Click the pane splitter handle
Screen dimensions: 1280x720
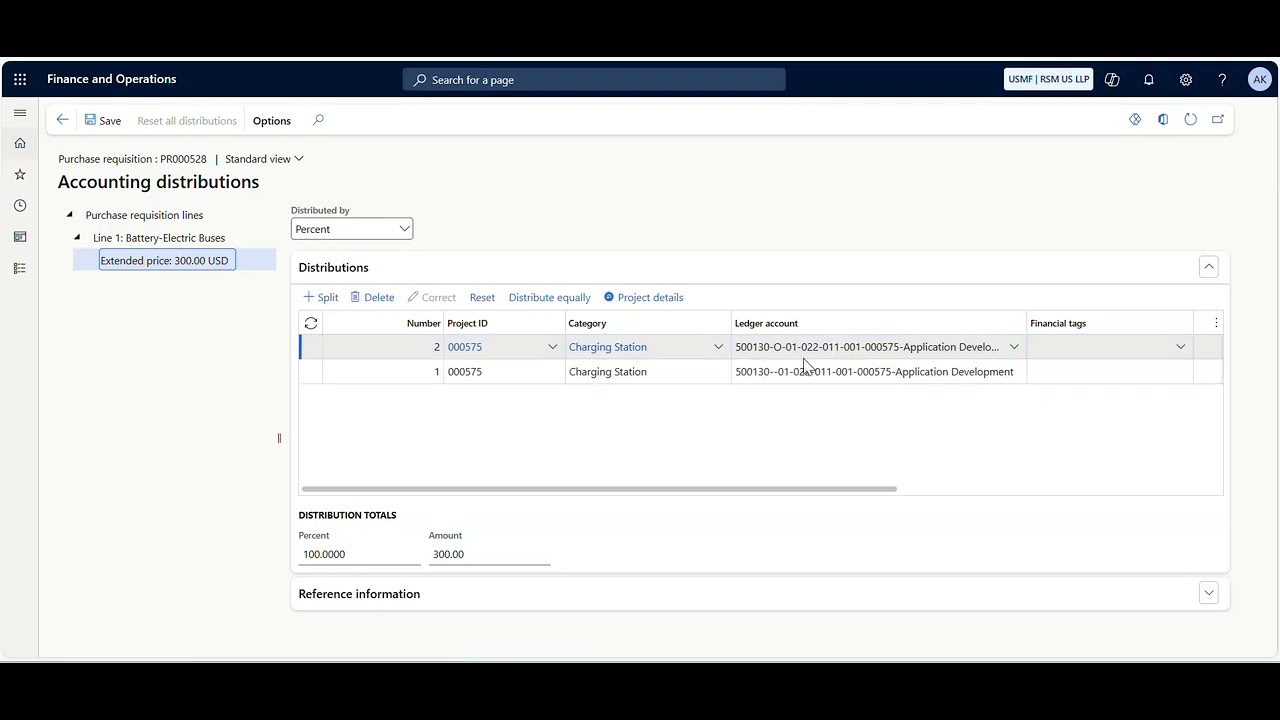[279, 438]
